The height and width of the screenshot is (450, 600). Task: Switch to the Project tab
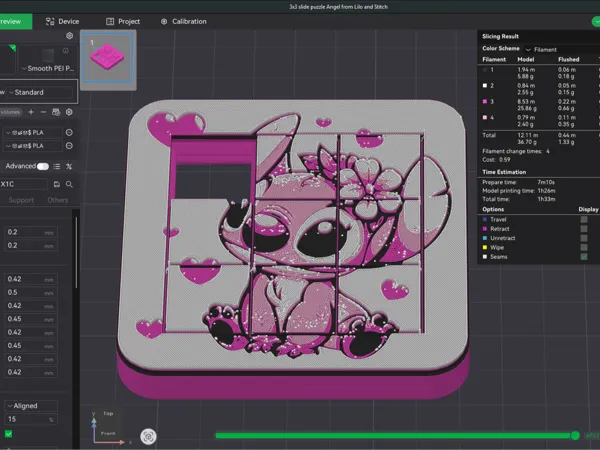[123, 21]
